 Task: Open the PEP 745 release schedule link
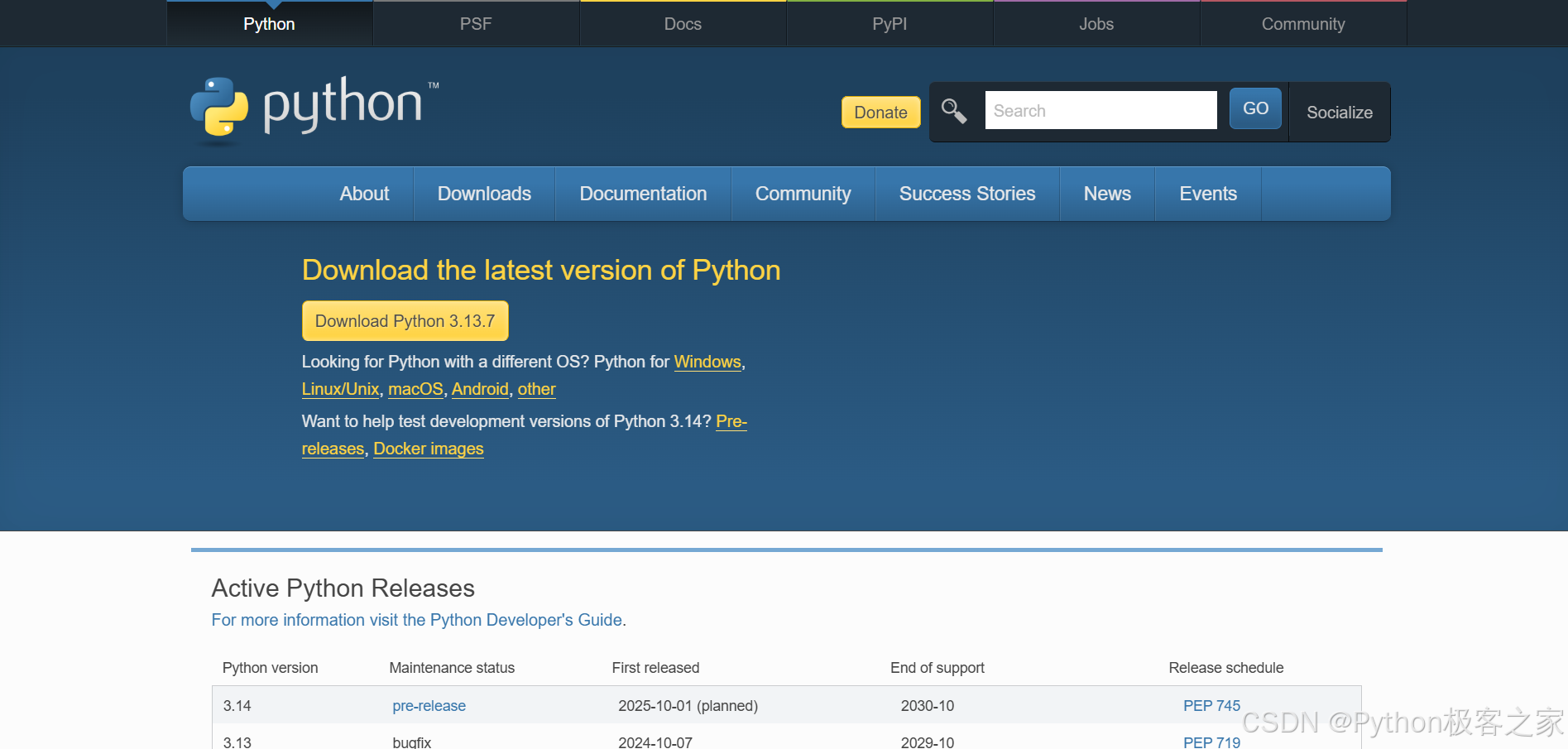[x=1211, y=706]
